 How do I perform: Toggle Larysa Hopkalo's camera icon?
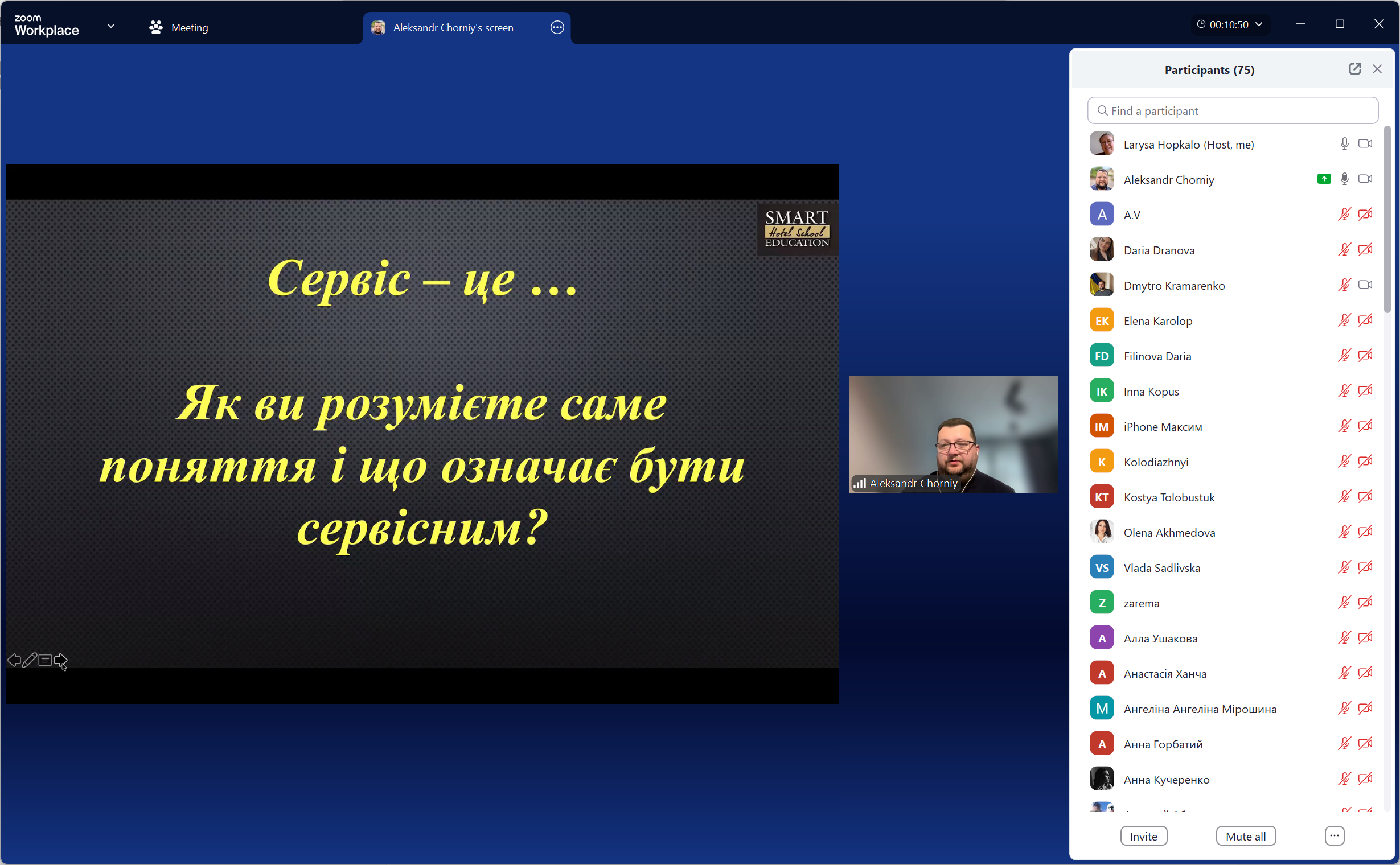pyautogui.click(x=1365, y=143)
